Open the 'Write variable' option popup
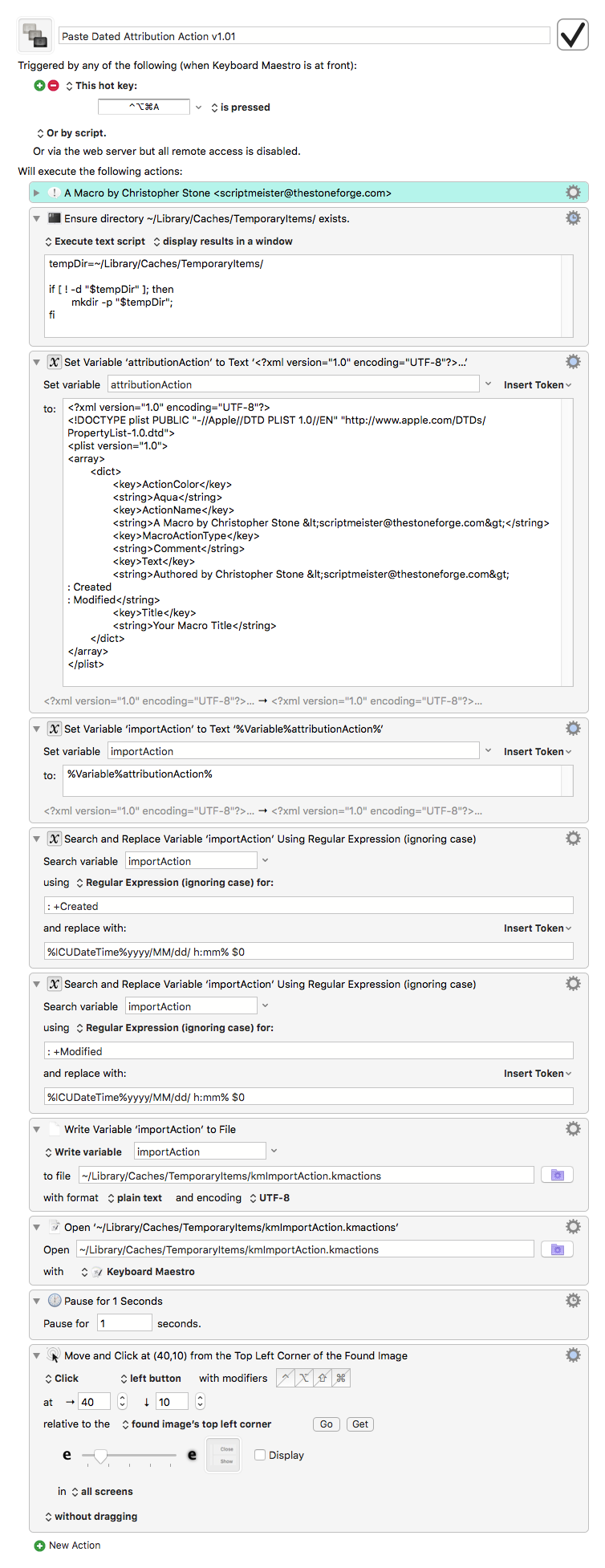The image size is (605, 1568). 83,1152
